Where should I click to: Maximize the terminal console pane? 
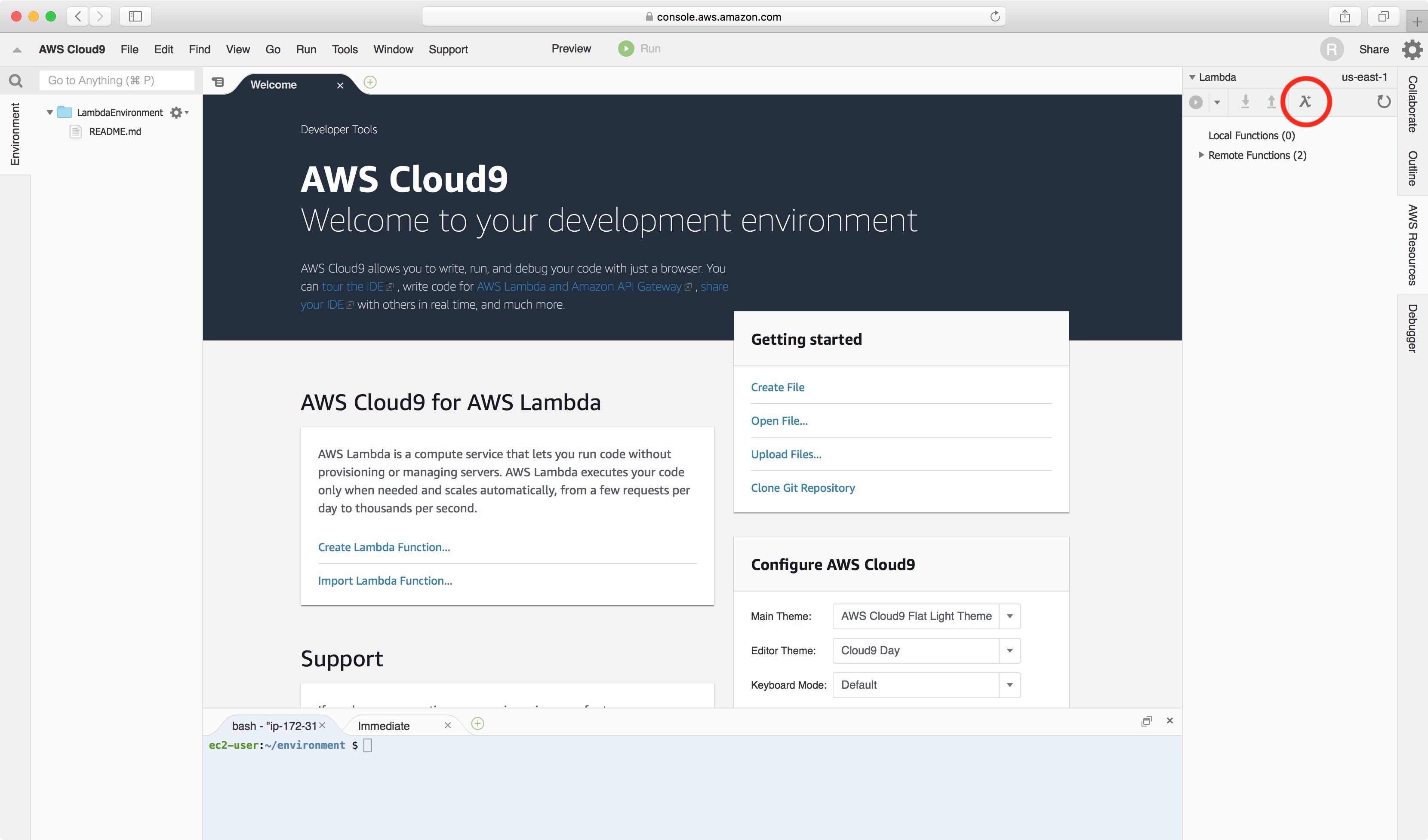coord(1146,721)
